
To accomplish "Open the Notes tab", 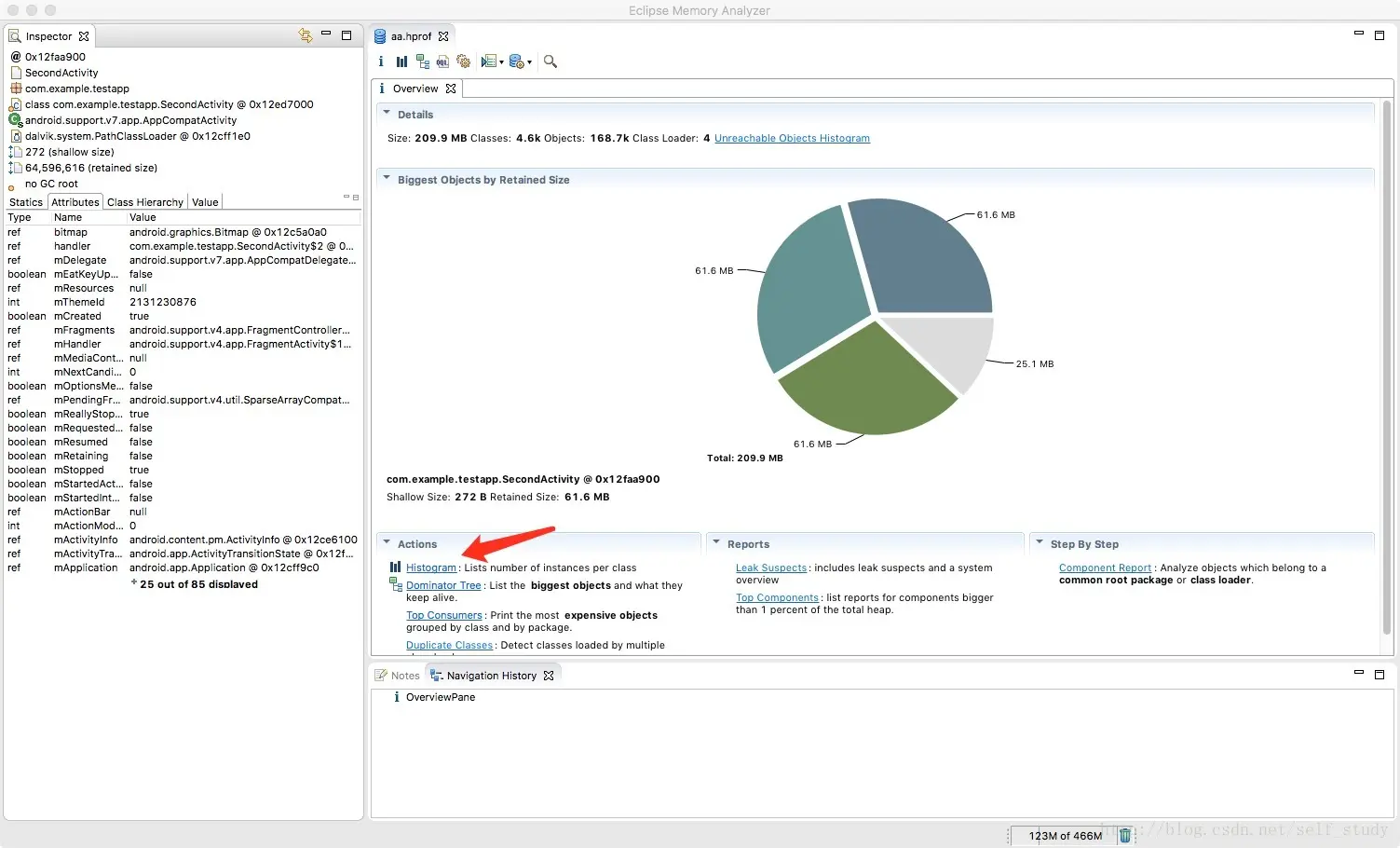I will [398, 676].
